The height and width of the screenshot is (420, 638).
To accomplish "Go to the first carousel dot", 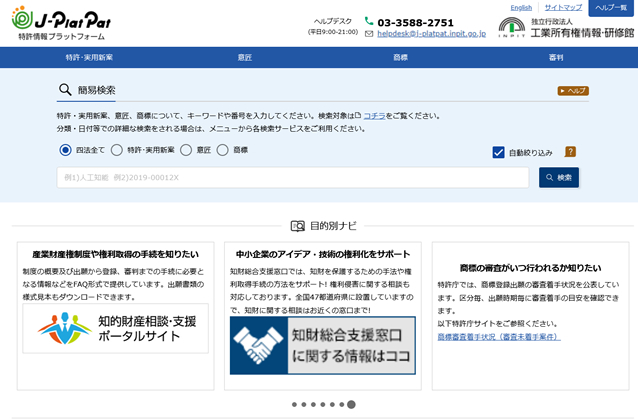I will click(x=294, y=405).
